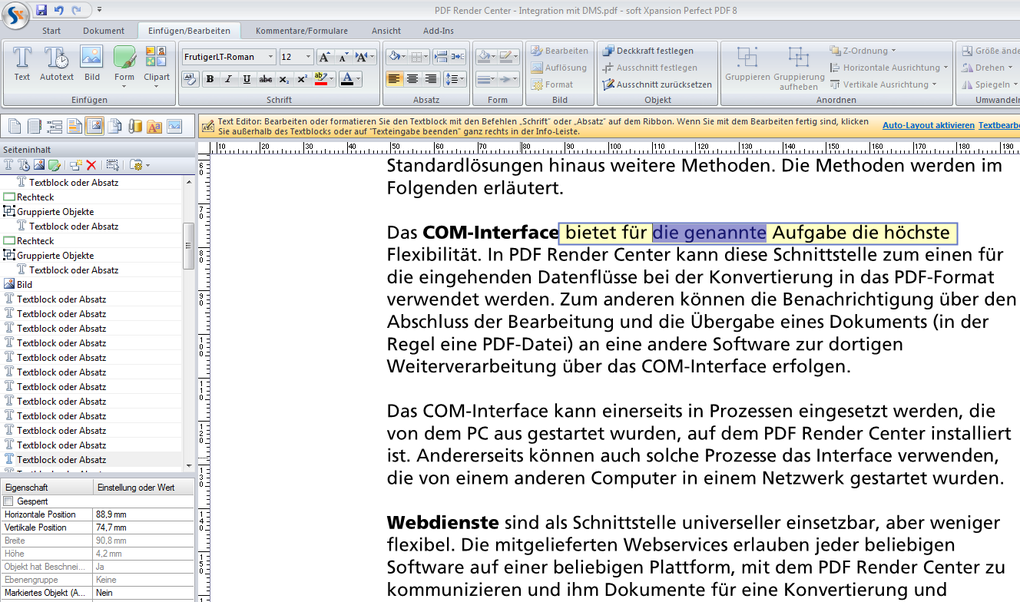Image resolution: width=1020 pixels, height=602 pixels.
Task: Click the Spiegeln button
Action: pos(987,85)
